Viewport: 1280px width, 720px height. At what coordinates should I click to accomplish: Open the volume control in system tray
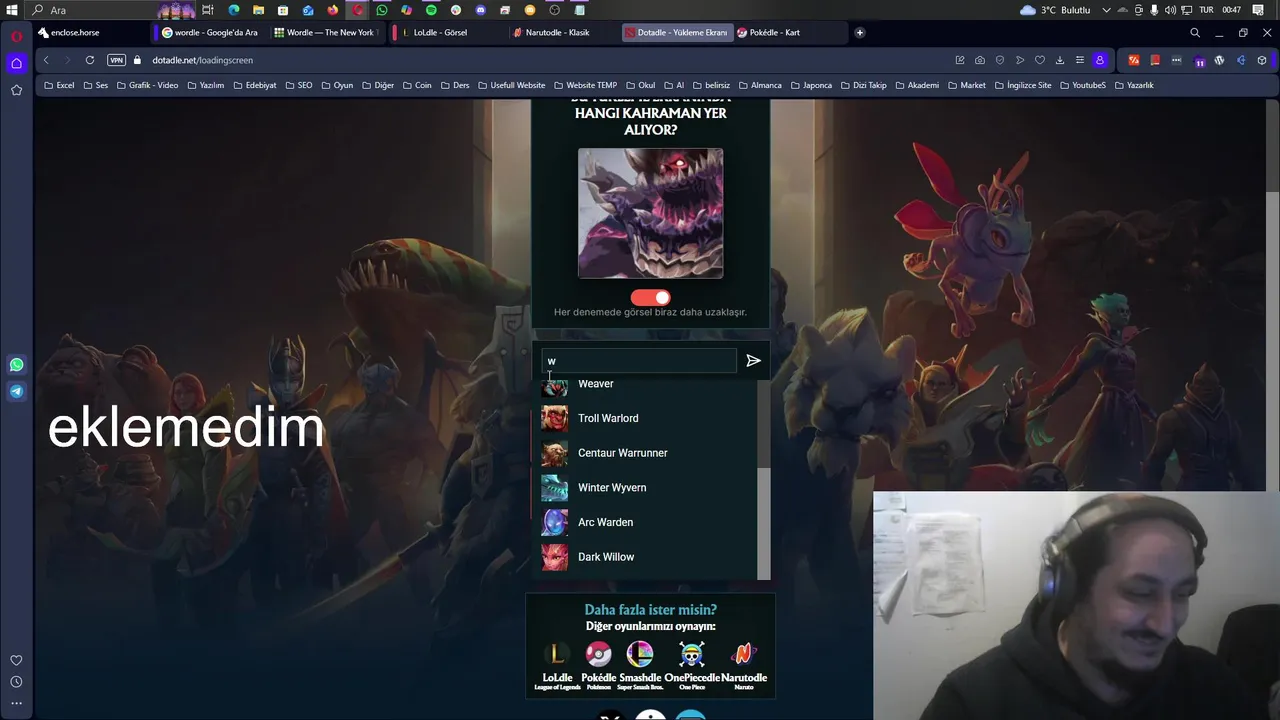point(1170,10)
